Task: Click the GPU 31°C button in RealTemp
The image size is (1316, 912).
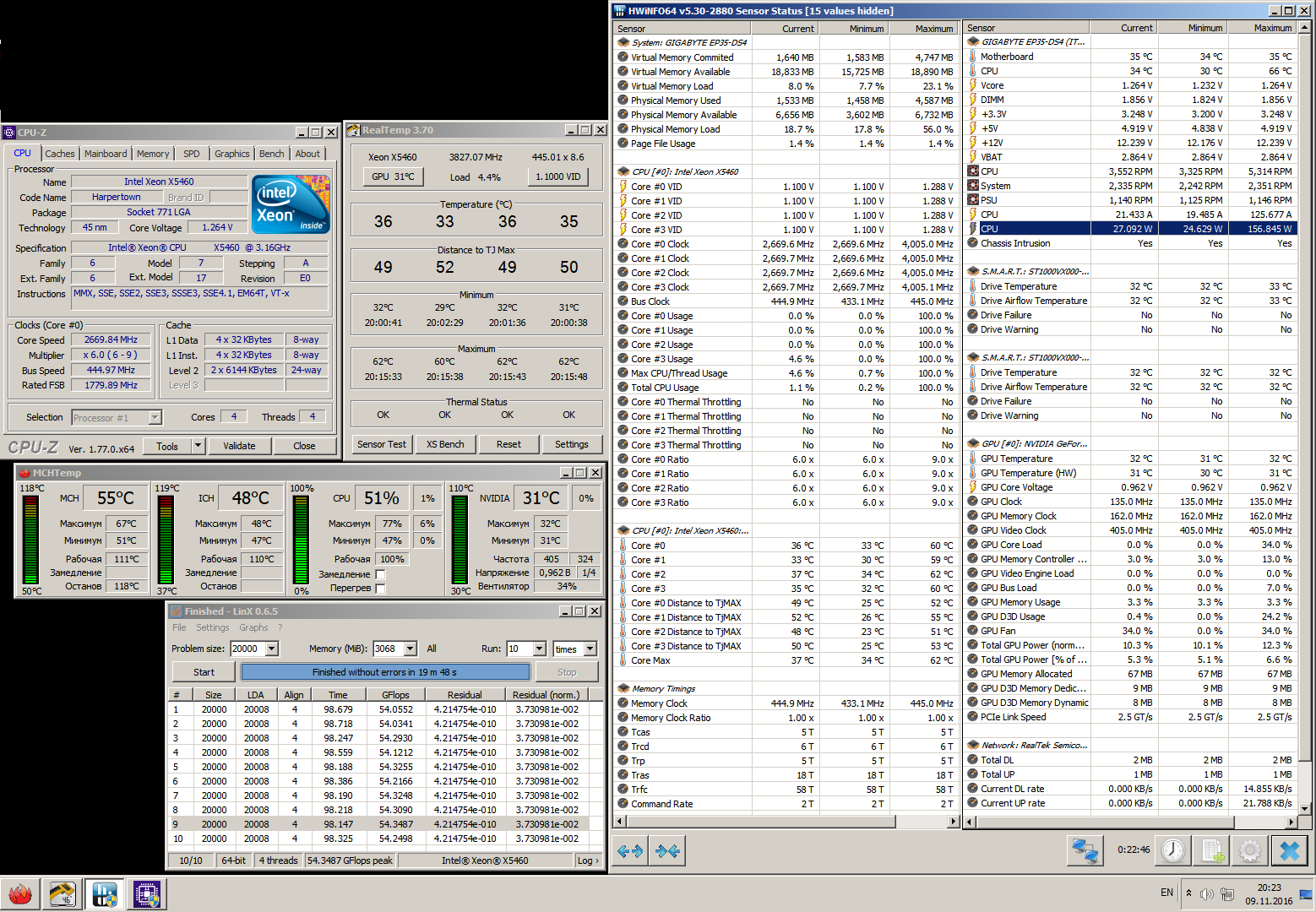Action: point(393,176)
